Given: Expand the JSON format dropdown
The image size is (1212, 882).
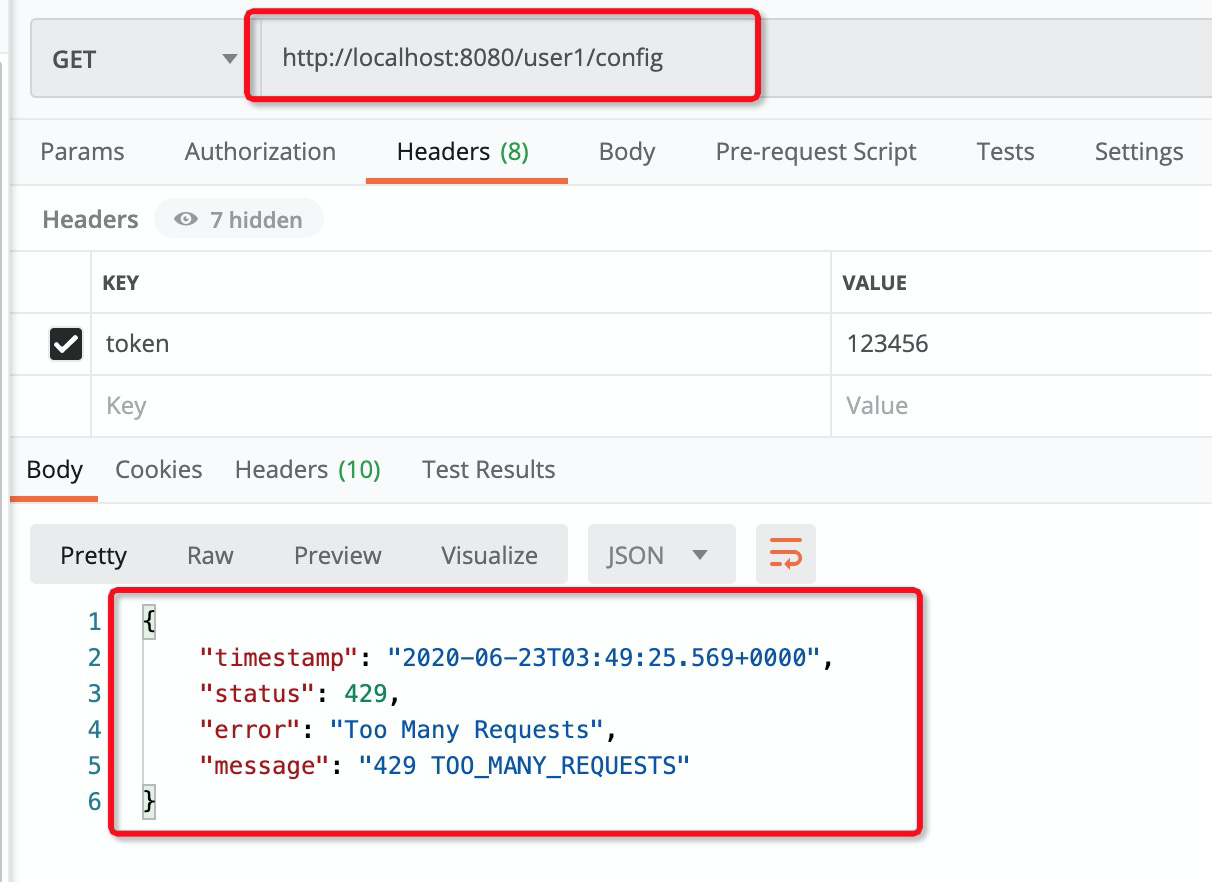Looking at the screenshot, I should click(661, 555).
